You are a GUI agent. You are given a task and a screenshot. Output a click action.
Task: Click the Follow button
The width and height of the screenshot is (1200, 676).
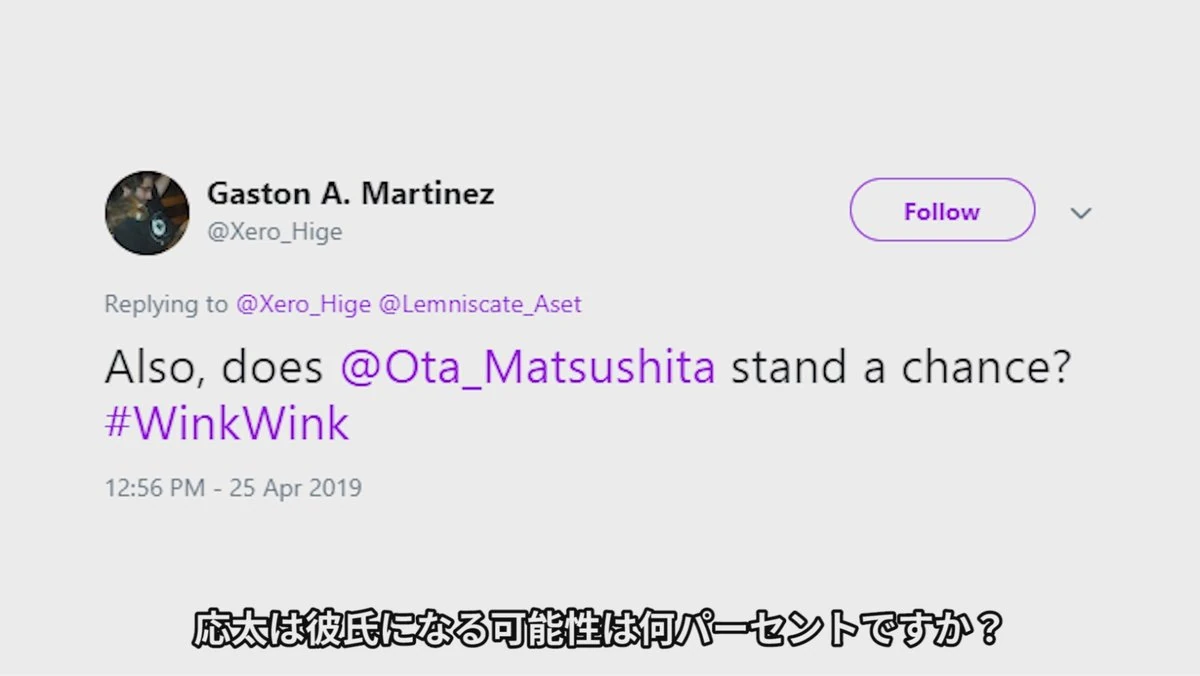[x=942, y=211]
